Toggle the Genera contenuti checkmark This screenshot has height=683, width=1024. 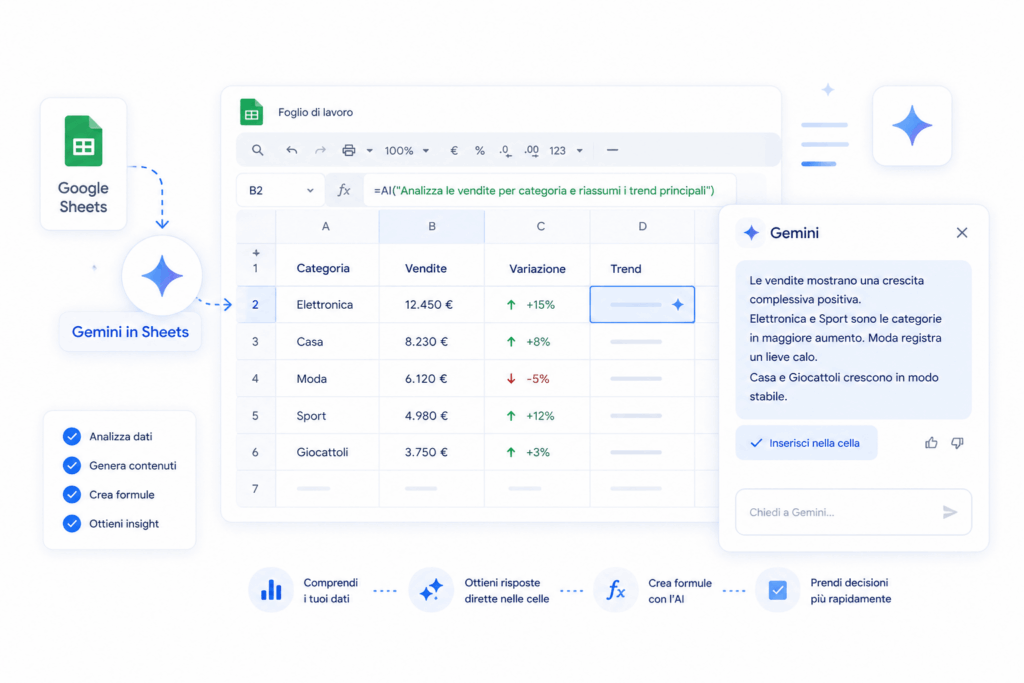(x=72, y=465)
